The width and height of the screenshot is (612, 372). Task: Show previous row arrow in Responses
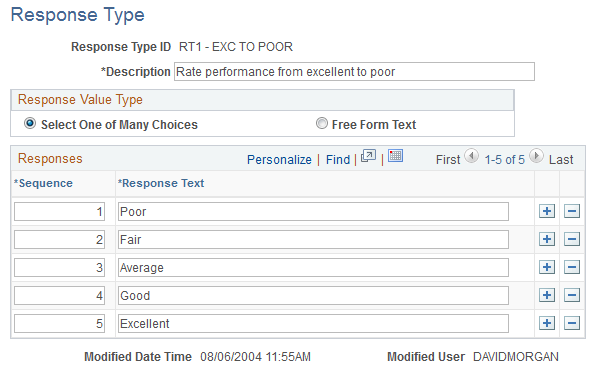pyautogui.click(x=471, y=156)
